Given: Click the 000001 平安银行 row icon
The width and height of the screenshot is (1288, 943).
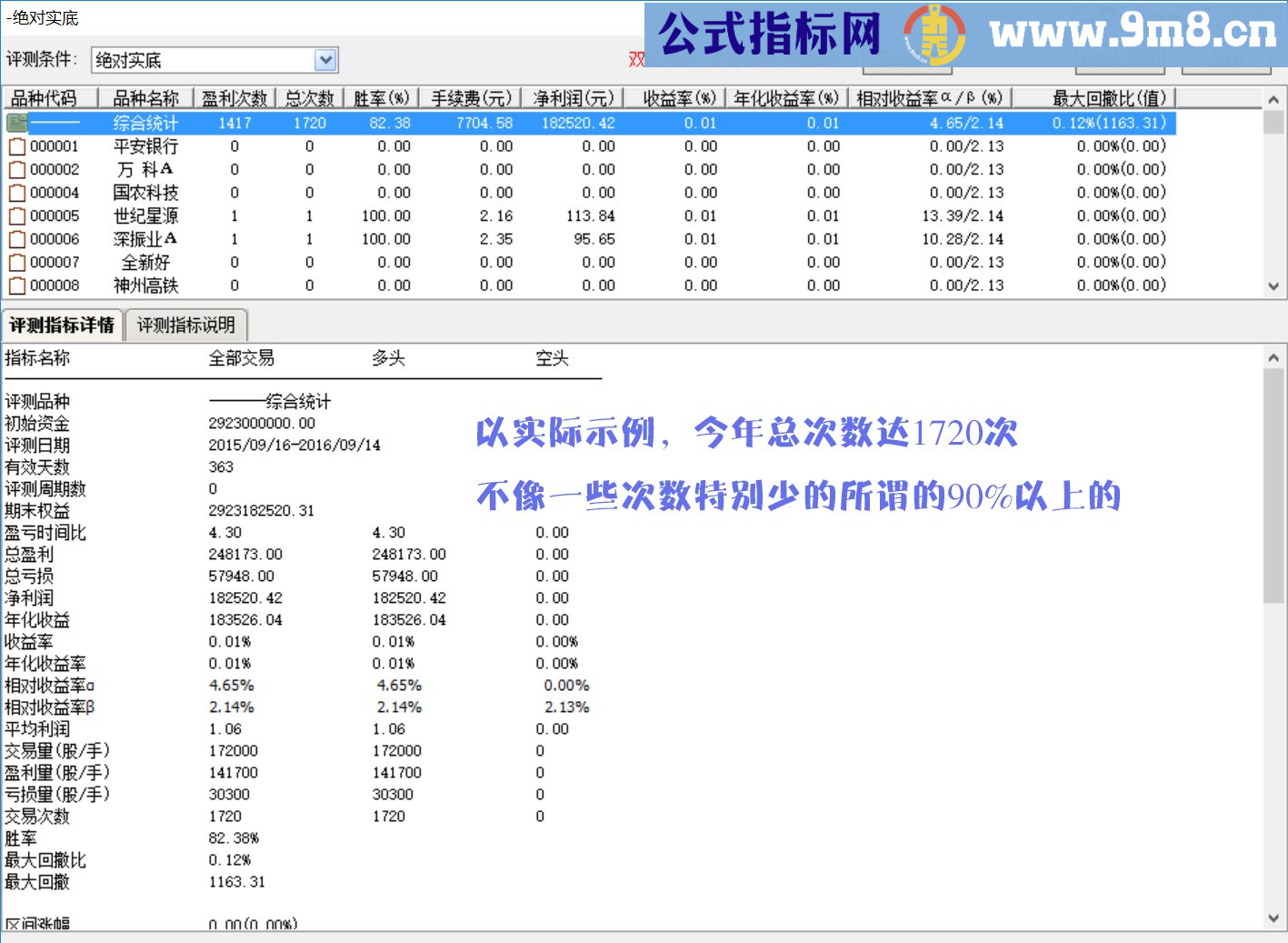Looking at the screenshot, I should point(16,146).
